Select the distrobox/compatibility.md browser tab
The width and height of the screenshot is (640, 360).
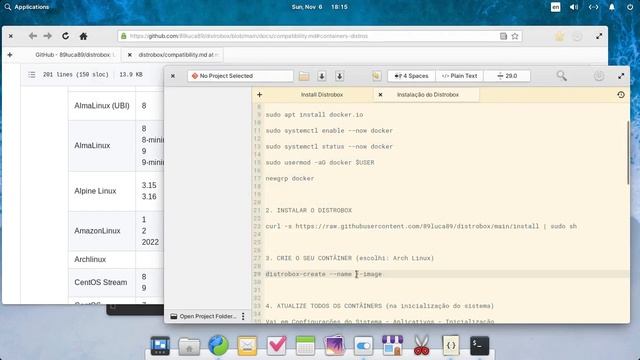[178, 55]
